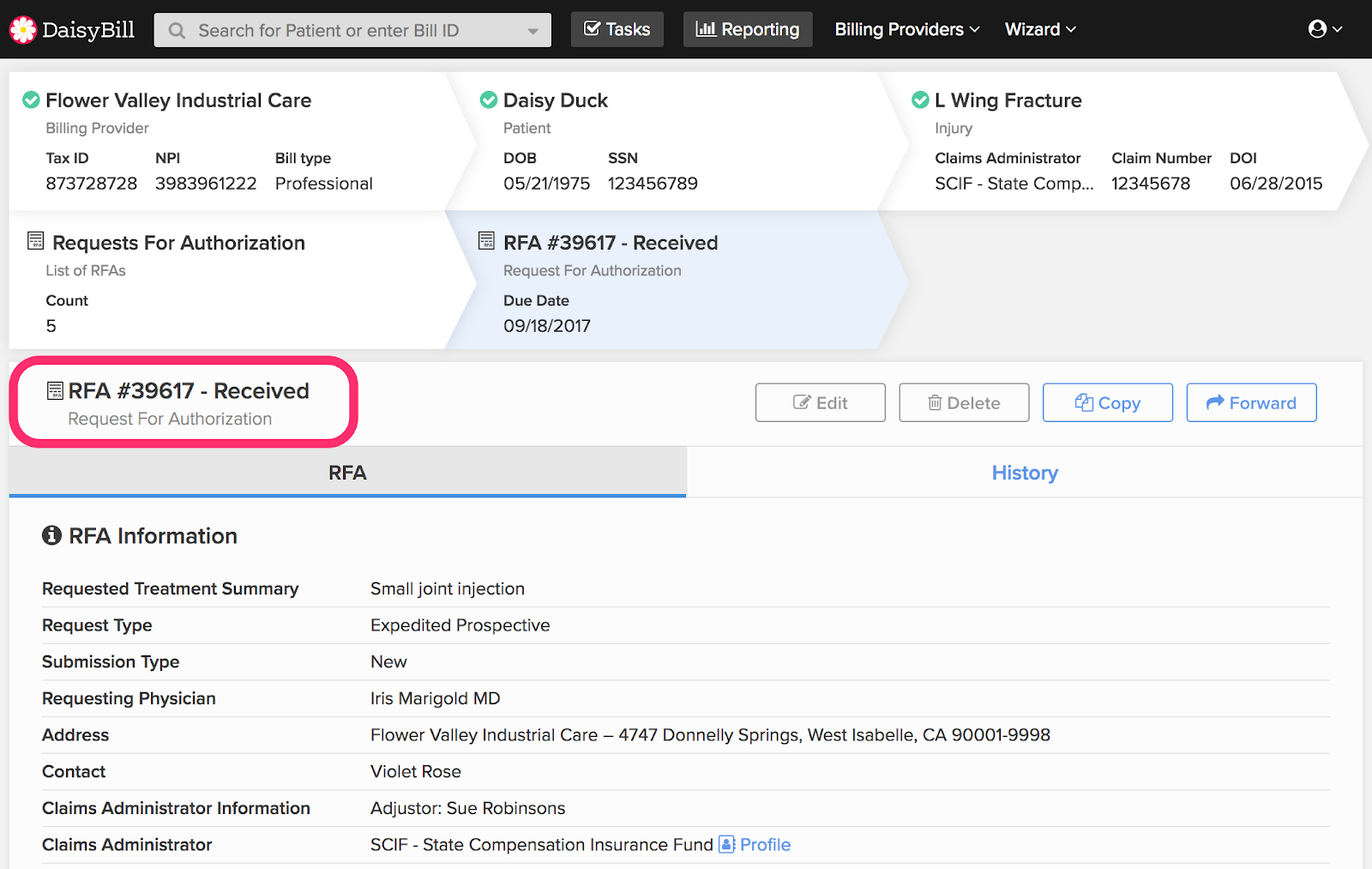Click the green check beside L Wing Fracture

point(920,100)
